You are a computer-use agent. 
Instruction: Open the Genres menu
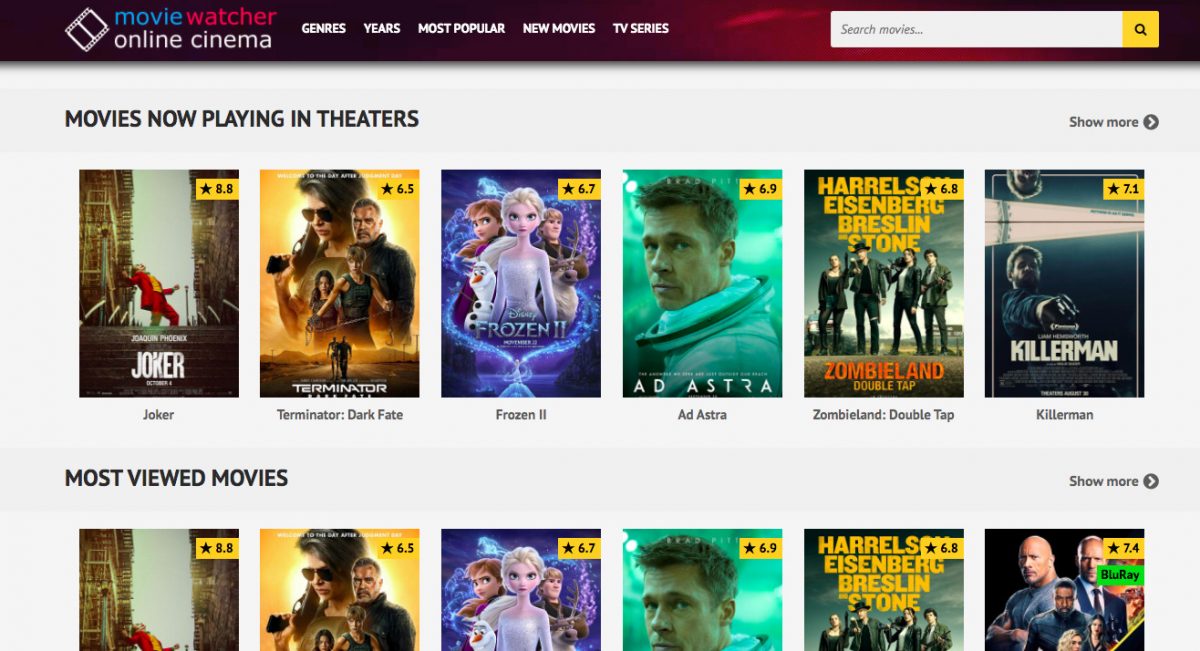pyautogui.click(x=323, y=28)
